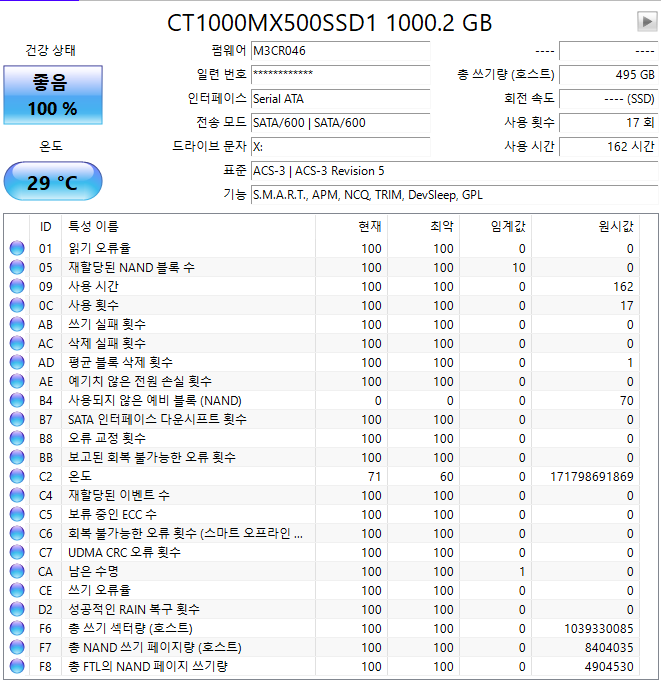Click raw value 1039330085 in F6 row
661x682 pixels.
599,629
